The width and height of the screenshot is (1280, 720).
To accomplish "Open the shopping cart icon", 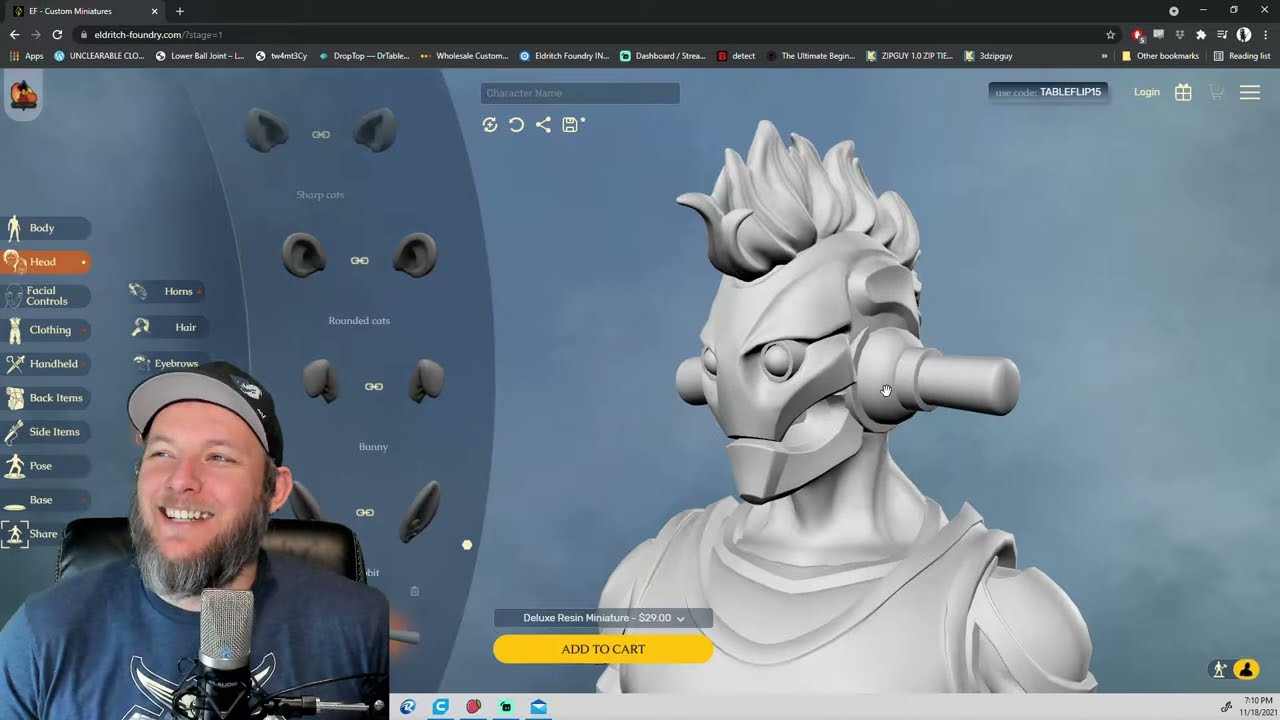I will 1216,92.
